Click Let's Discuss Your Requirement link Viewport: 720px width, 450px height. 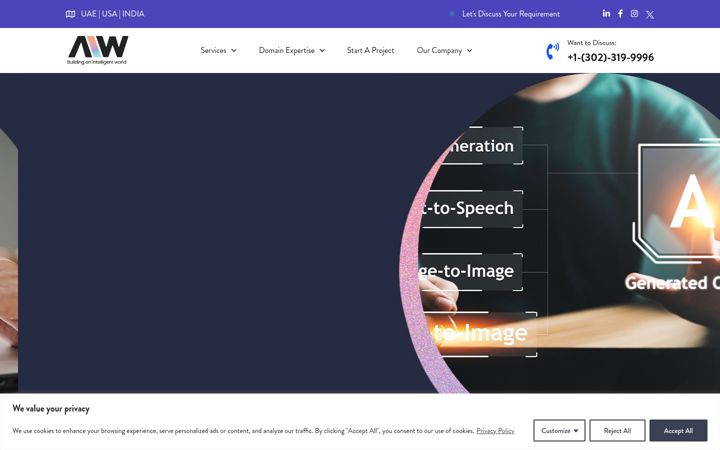pos(511,14)
